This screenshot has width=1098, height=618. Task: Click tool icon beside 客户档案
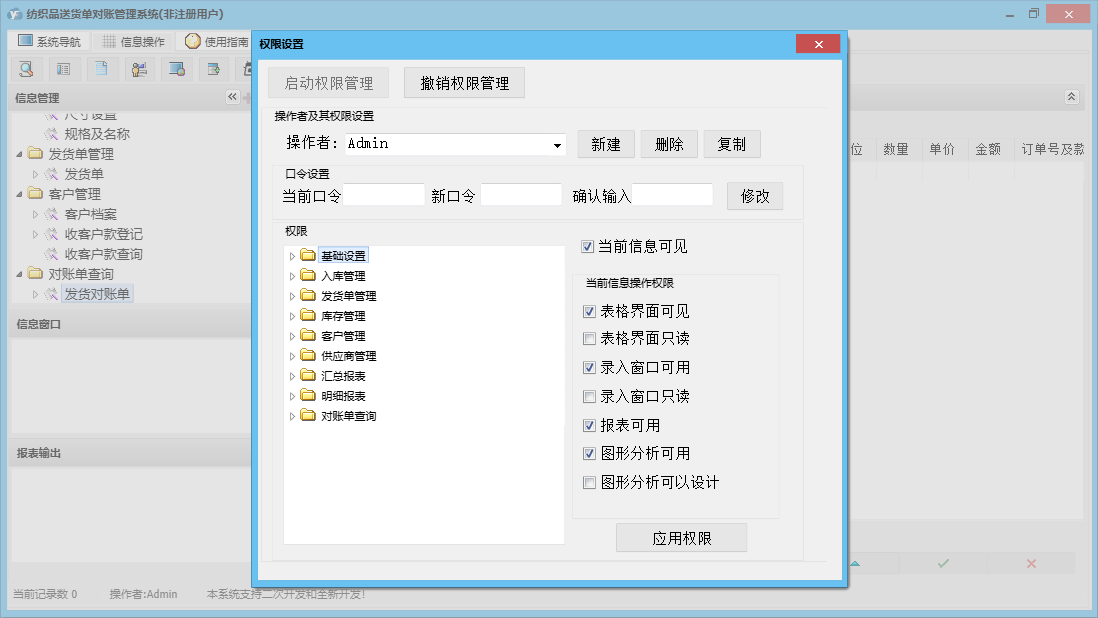point(51,213)
